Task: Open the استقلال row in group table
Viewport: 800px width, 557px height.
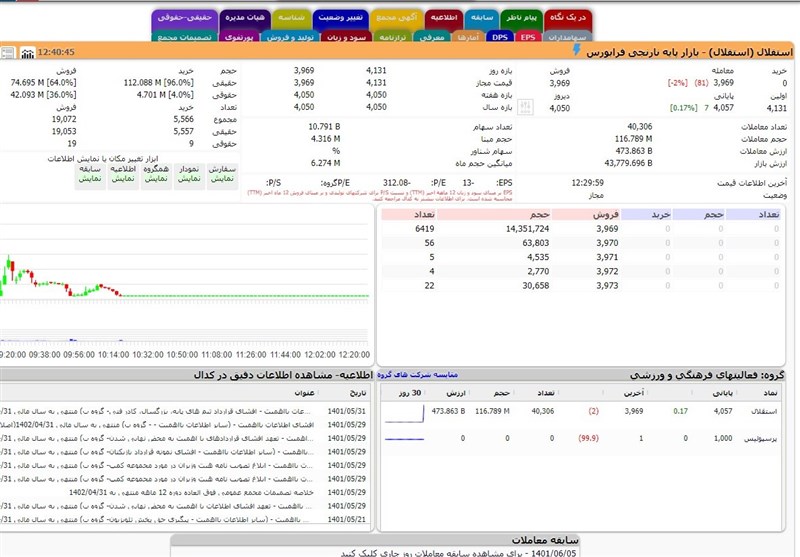Action: point(764,411)
